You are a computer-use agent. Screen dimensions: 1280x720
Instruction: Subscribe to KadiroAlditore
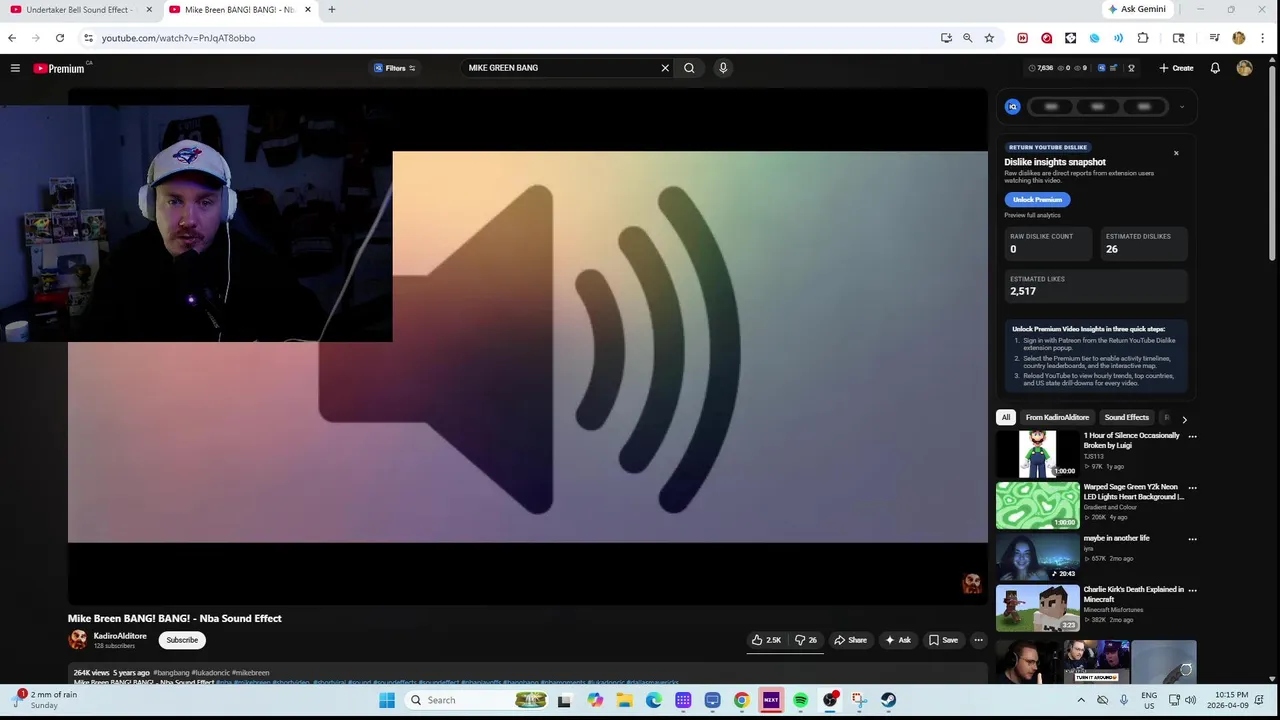pos(182,640)
